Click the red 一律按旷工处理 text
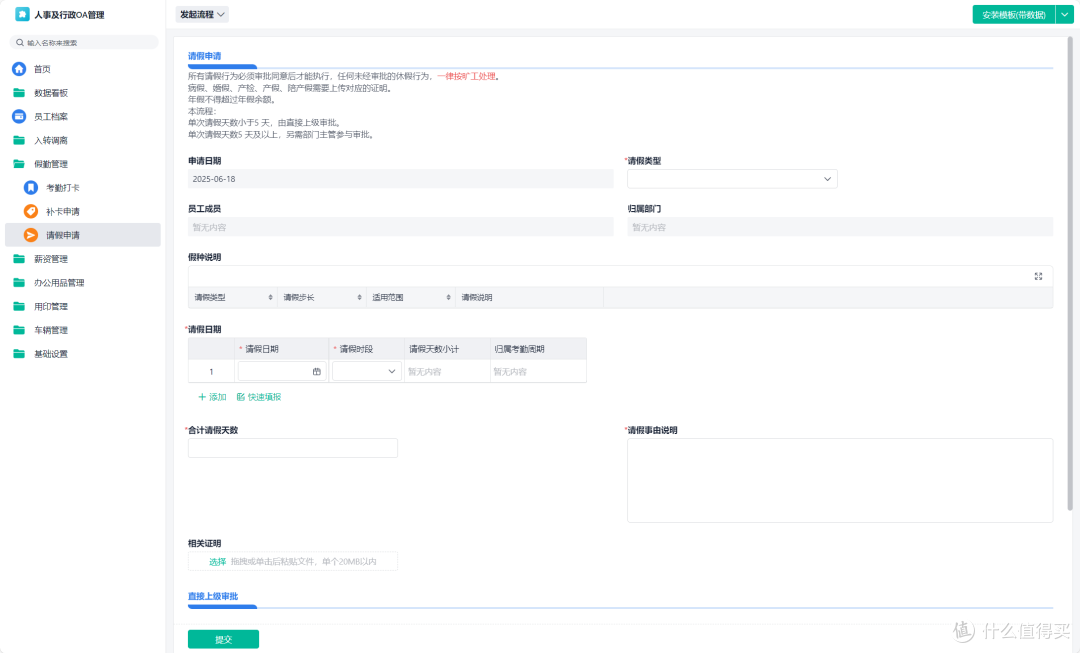Viewport: 1080px width, 653px height. coord(466,76)
